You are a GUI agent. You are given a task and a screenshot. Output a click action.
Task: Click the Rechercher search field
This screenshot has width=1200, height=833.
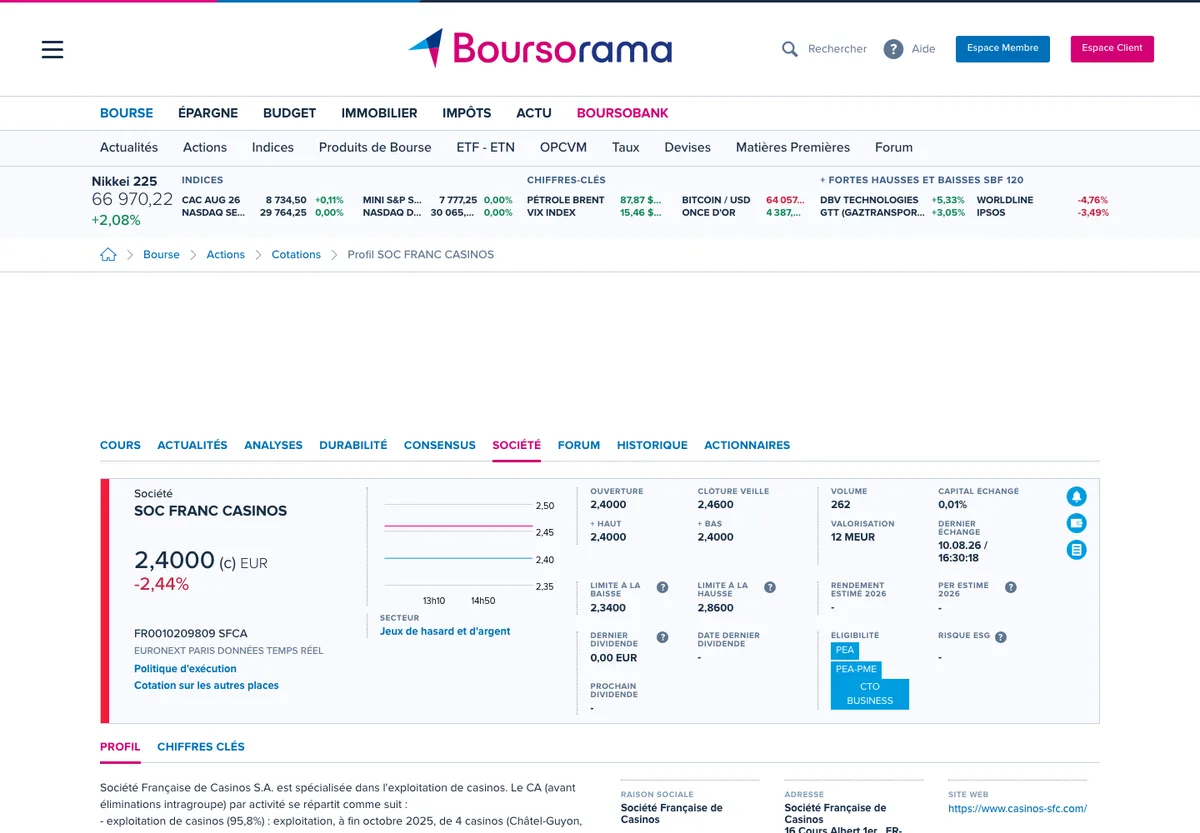point(837,49)
